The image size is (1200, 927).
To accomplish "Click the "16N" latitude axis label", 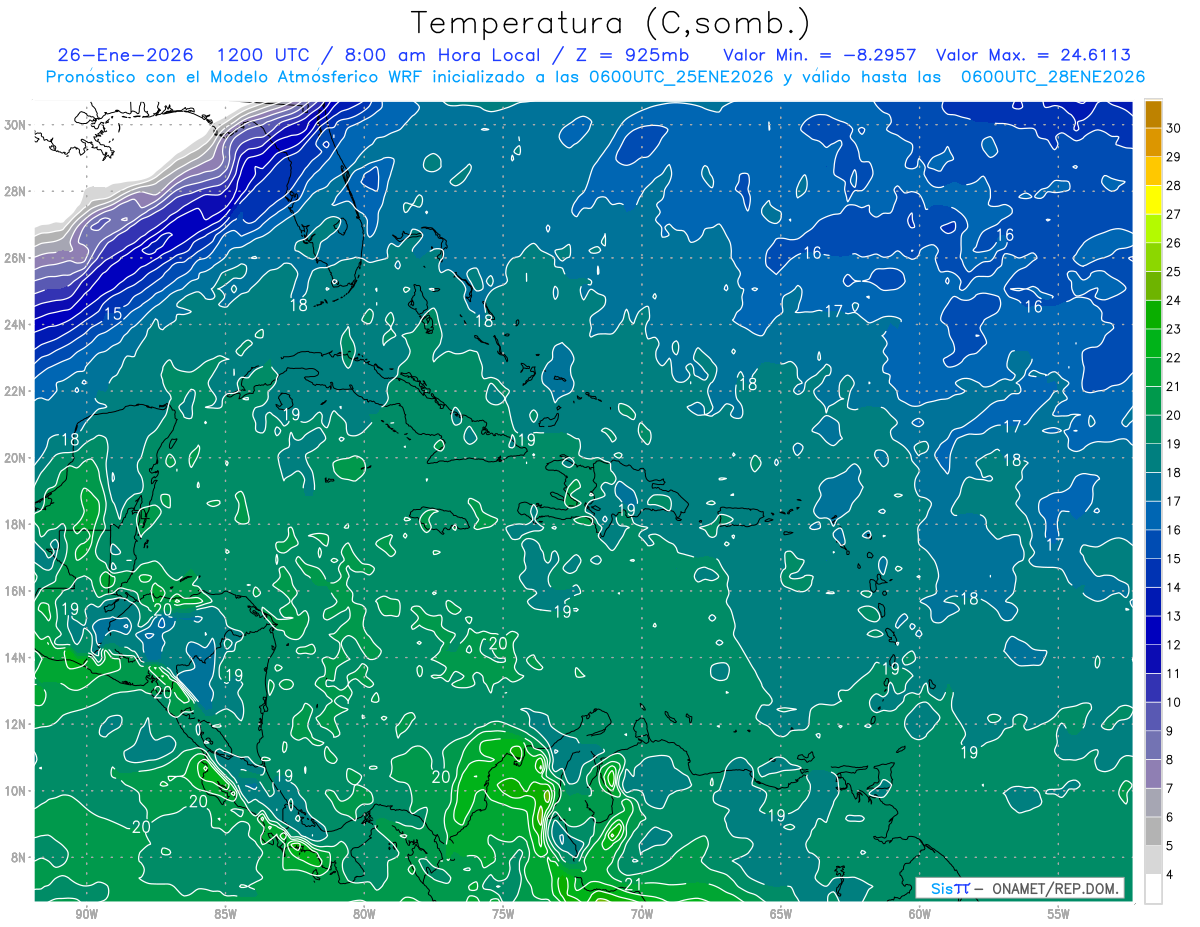I will 16,591.
